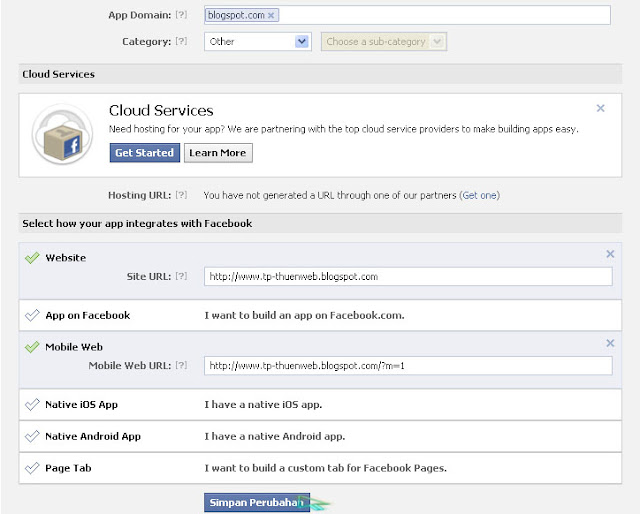
Task: Open help tooltip for Hosting URL
Action: 181,195
